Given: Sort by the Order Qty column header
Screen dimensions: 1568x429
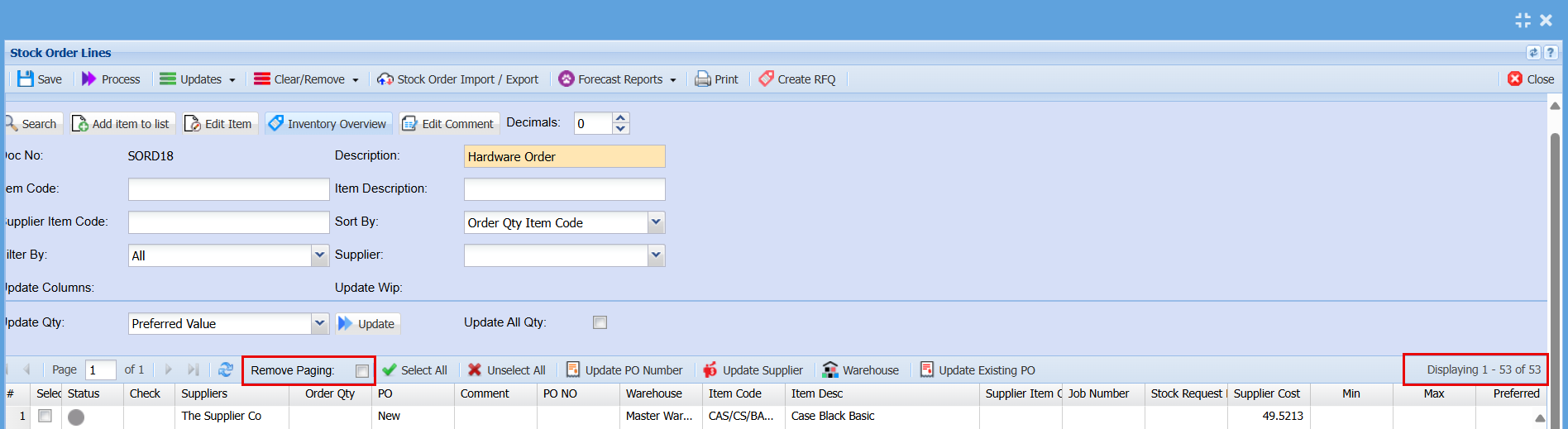Looking at the screenshot, I should point(330,393).
